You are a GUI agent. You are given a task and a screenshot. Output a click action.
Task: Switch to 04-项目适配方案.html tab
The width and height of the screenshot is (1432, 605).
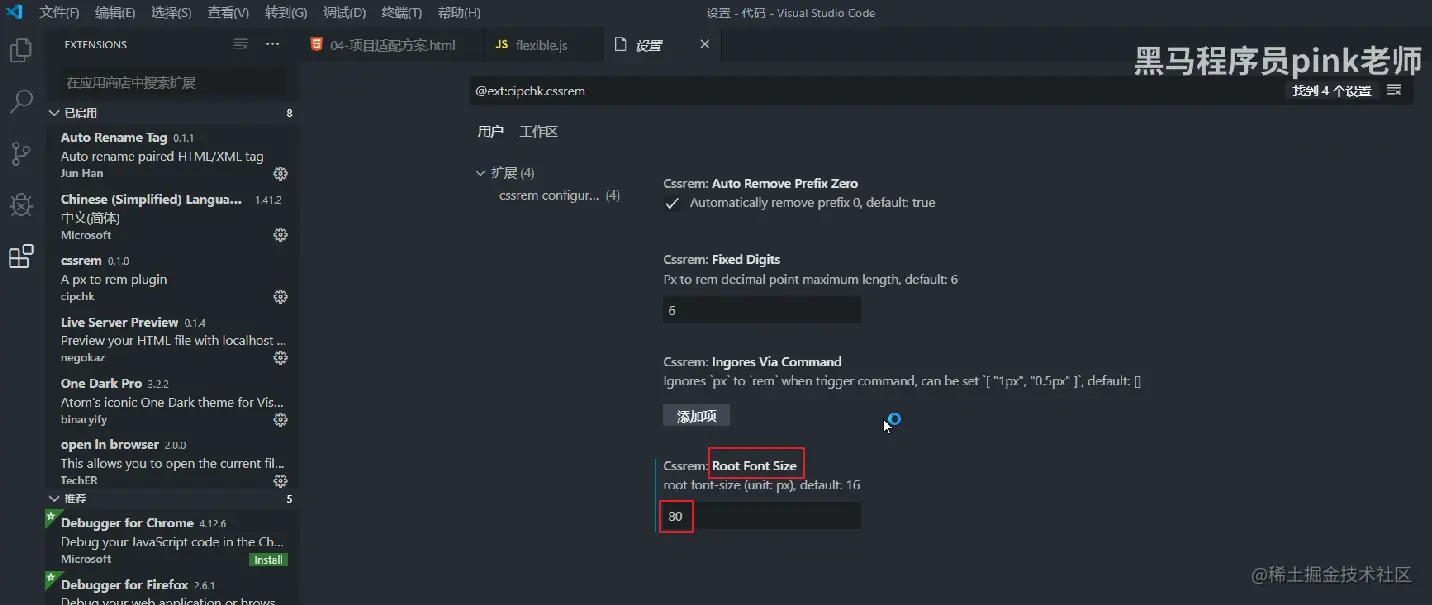click(391, 45)
